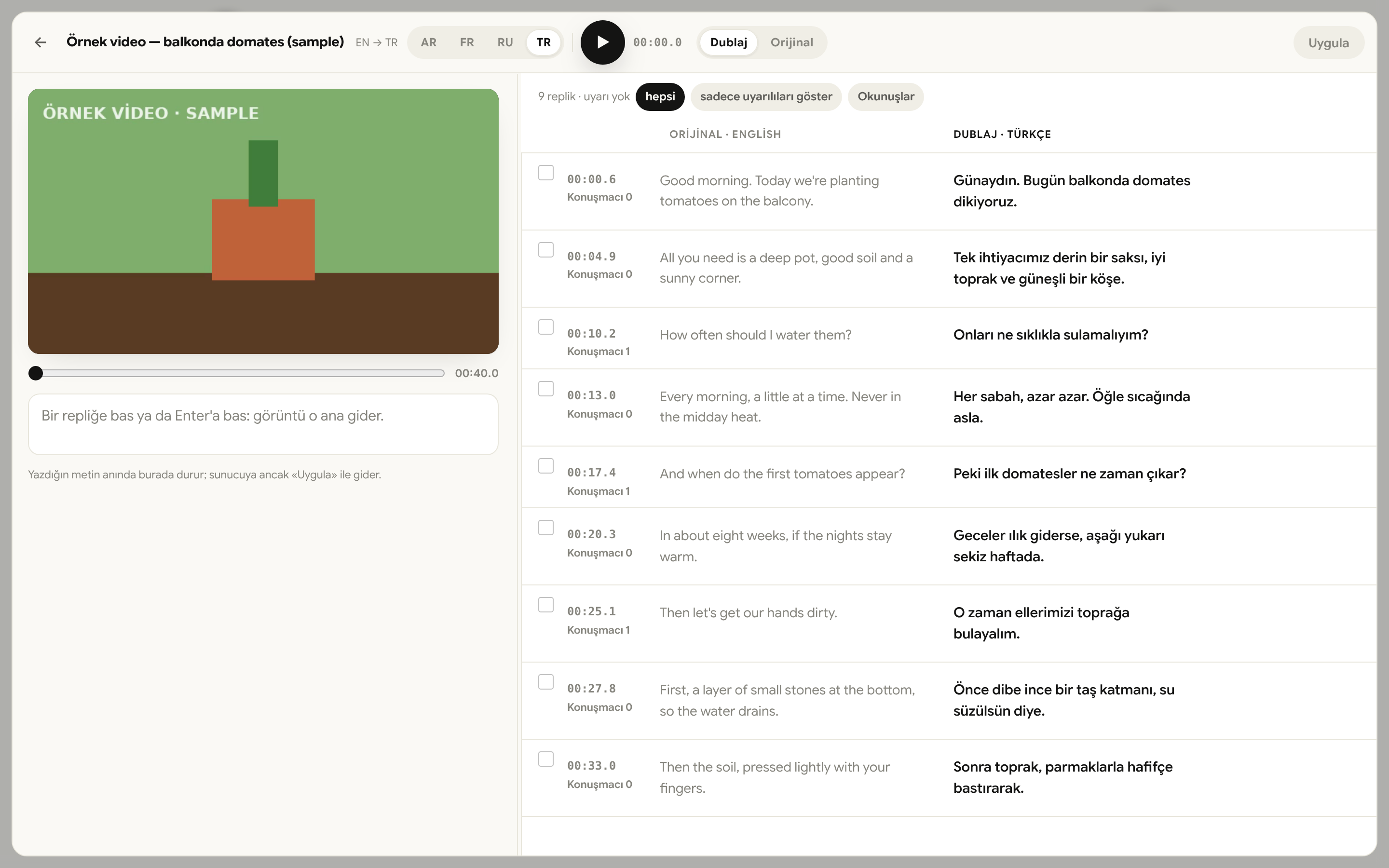Click timestamp 00:20.3
This screenshot has width=1389, height=868.
(591, 534)
